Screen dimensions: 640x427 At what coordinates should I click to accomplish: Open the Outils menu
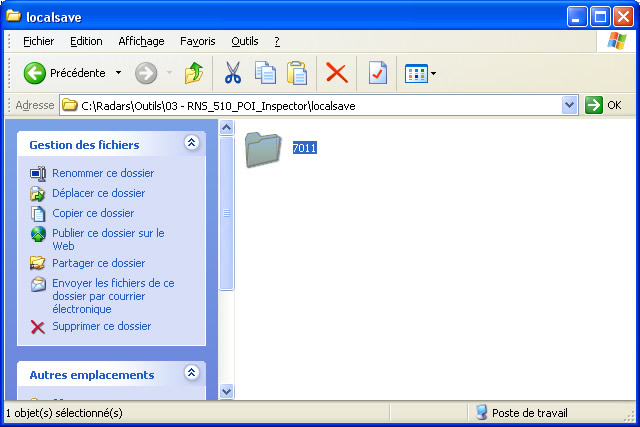pos(244,41)
